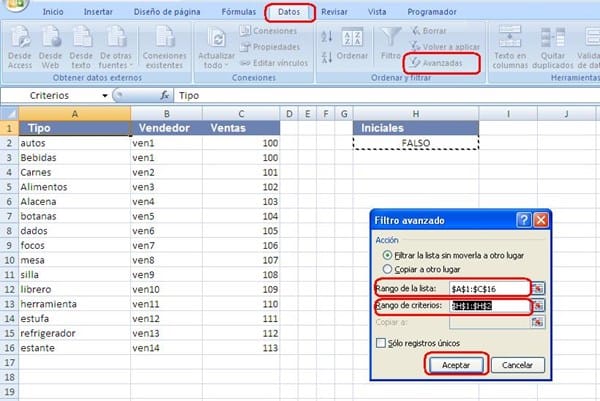This screenshot has height=401, width=600.
Task: Click the Vendedor header cell
Action: [x=166, y=128]
